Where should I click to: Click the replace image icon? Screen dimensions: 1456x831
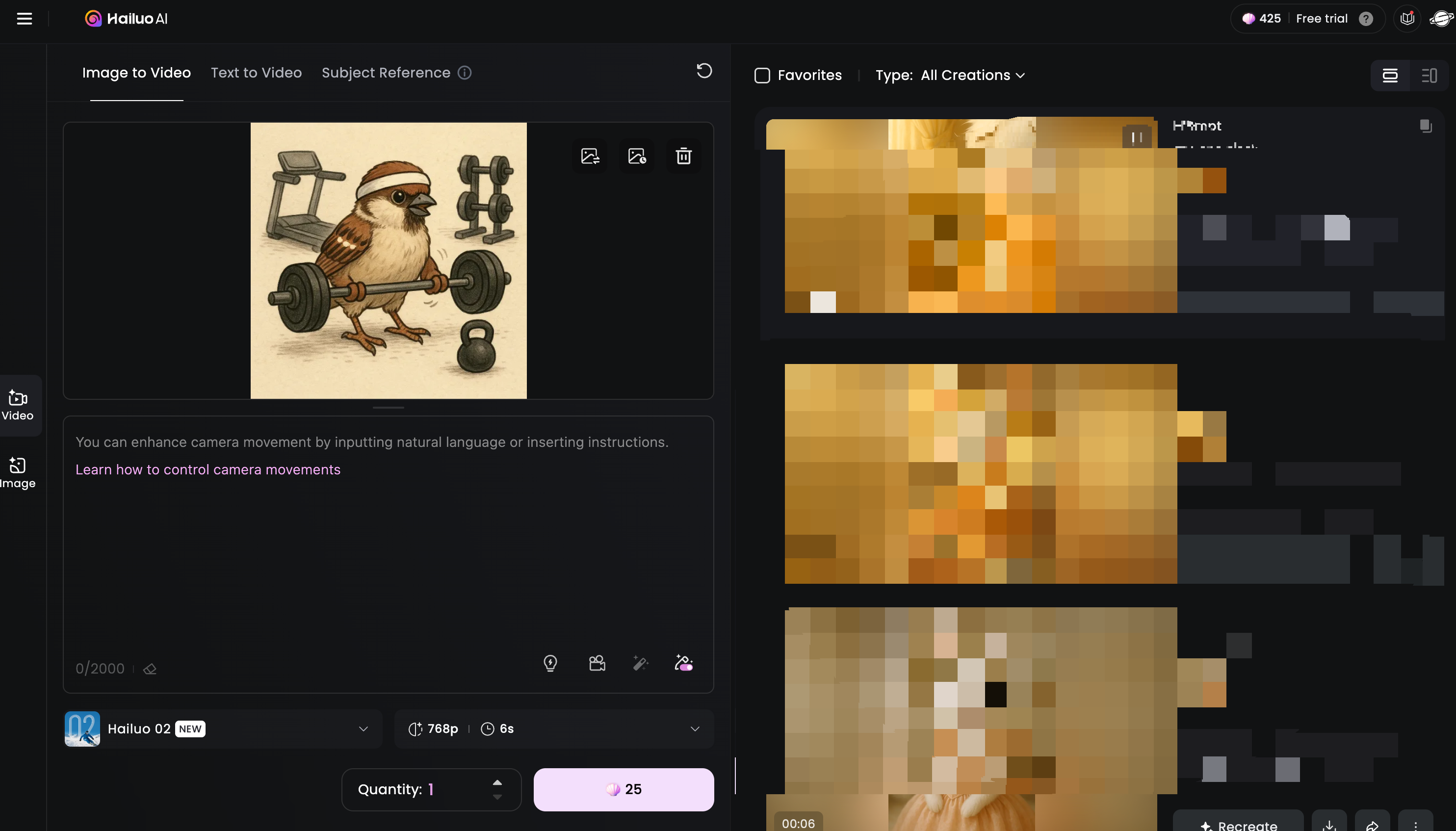point(590,156)
